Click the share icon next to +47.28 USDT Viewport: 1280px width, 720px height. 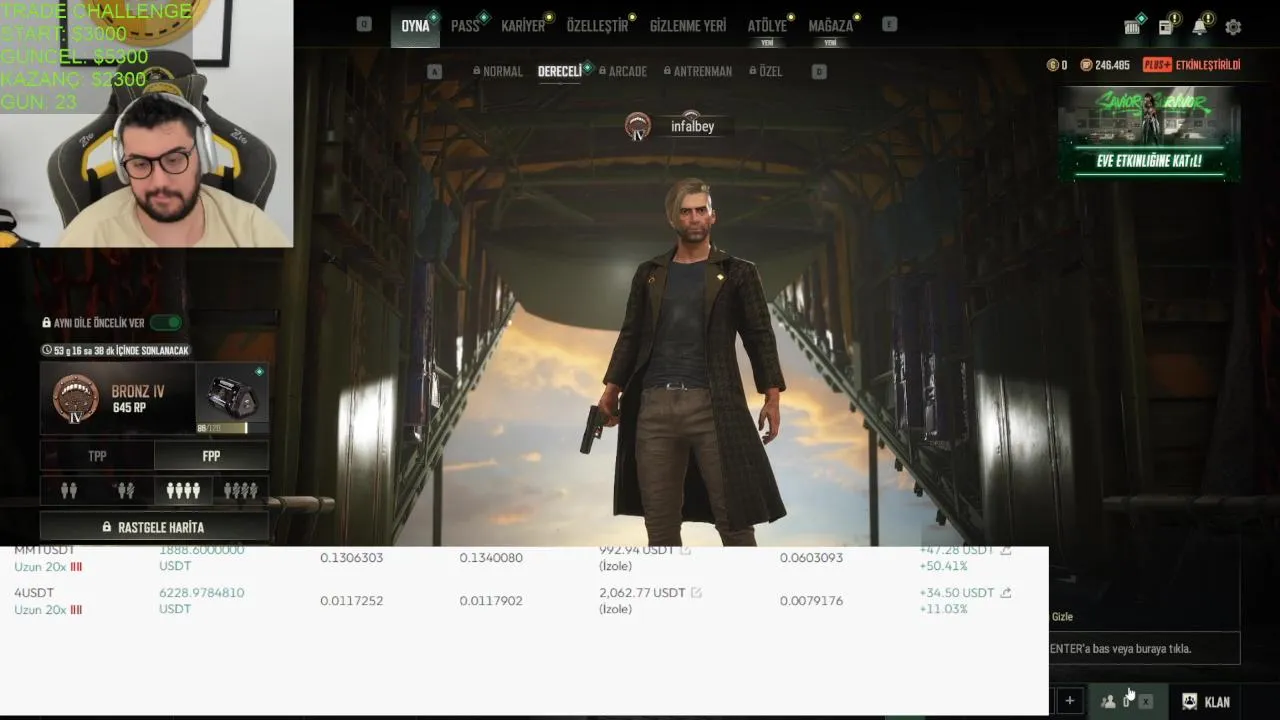click(x=1006, y=551)
